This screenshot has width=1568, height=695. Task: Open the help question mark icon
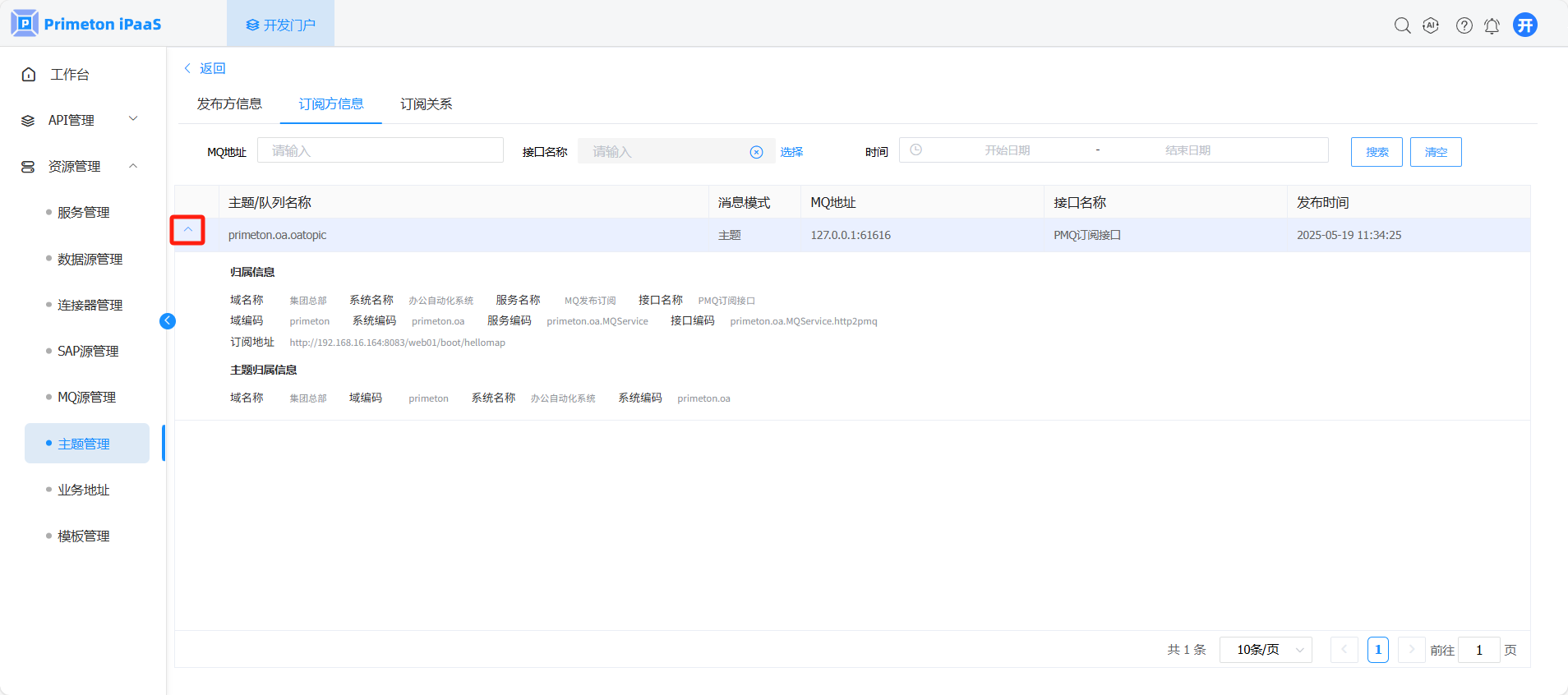coord(1464,25)
